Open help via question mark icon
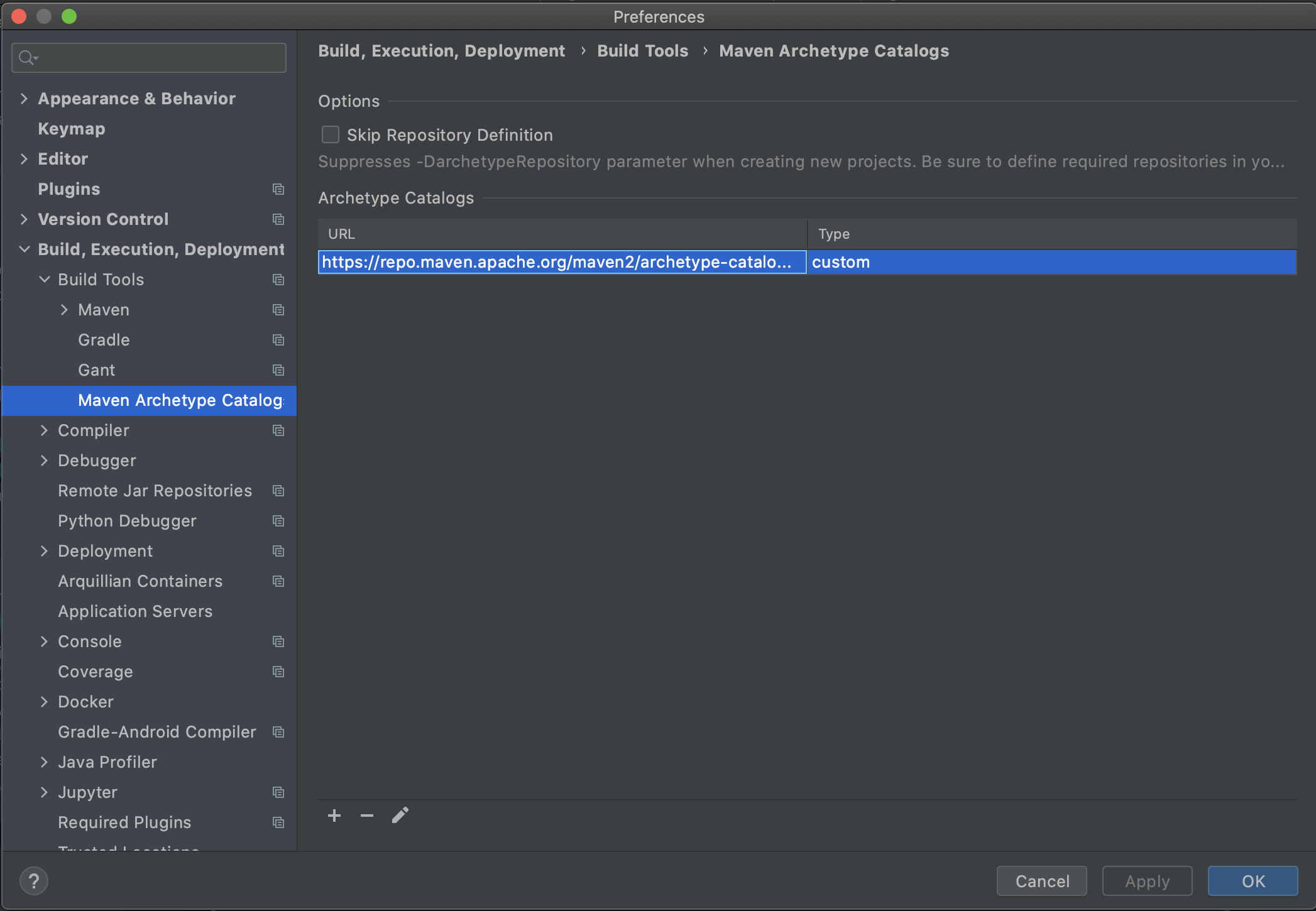Image resolution: width=1316 pixels, height=911 pixels. click(x=34, y=881)
